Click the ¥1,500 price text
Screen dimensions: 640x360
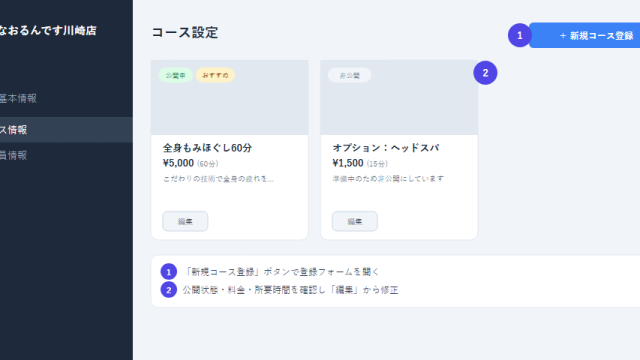[x=348, y=163]
